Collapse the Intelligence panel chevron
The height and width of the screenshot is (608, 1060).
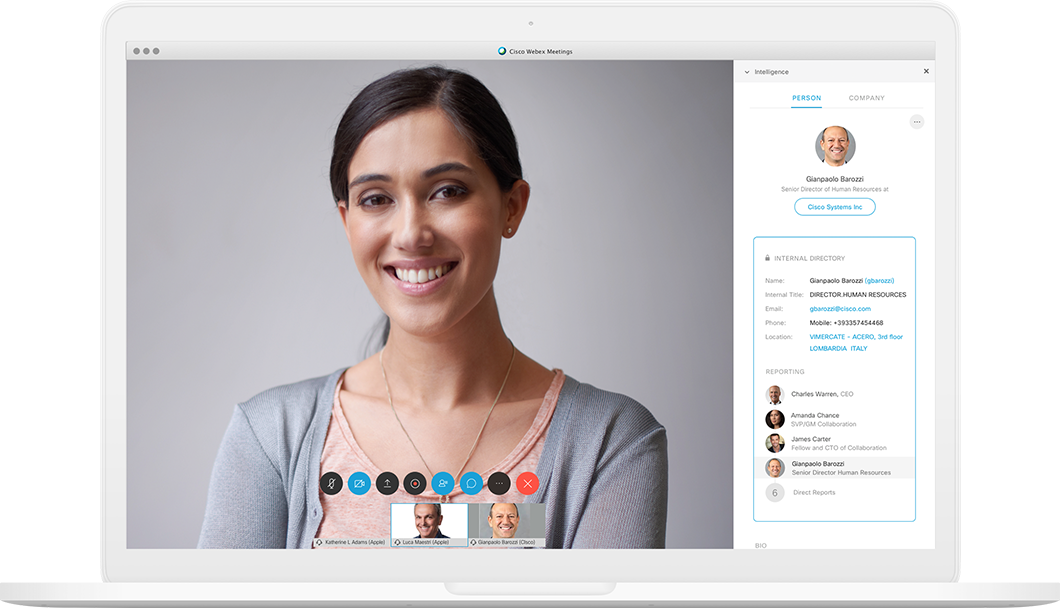coord(746,72)
